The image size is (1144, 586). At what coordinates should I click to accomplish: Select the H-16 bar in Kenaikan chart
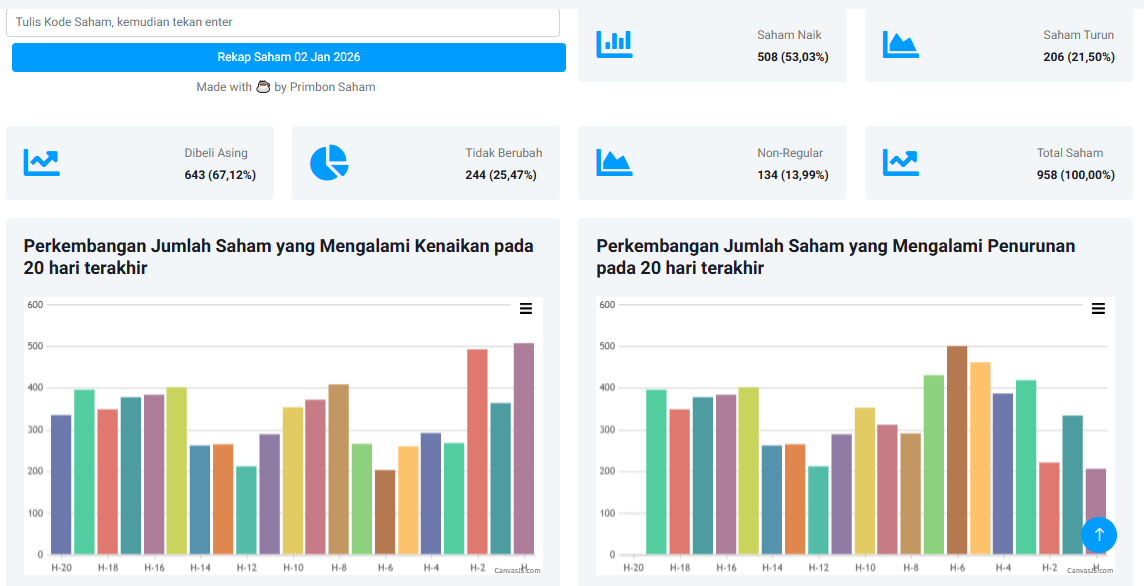coord(154,474)
